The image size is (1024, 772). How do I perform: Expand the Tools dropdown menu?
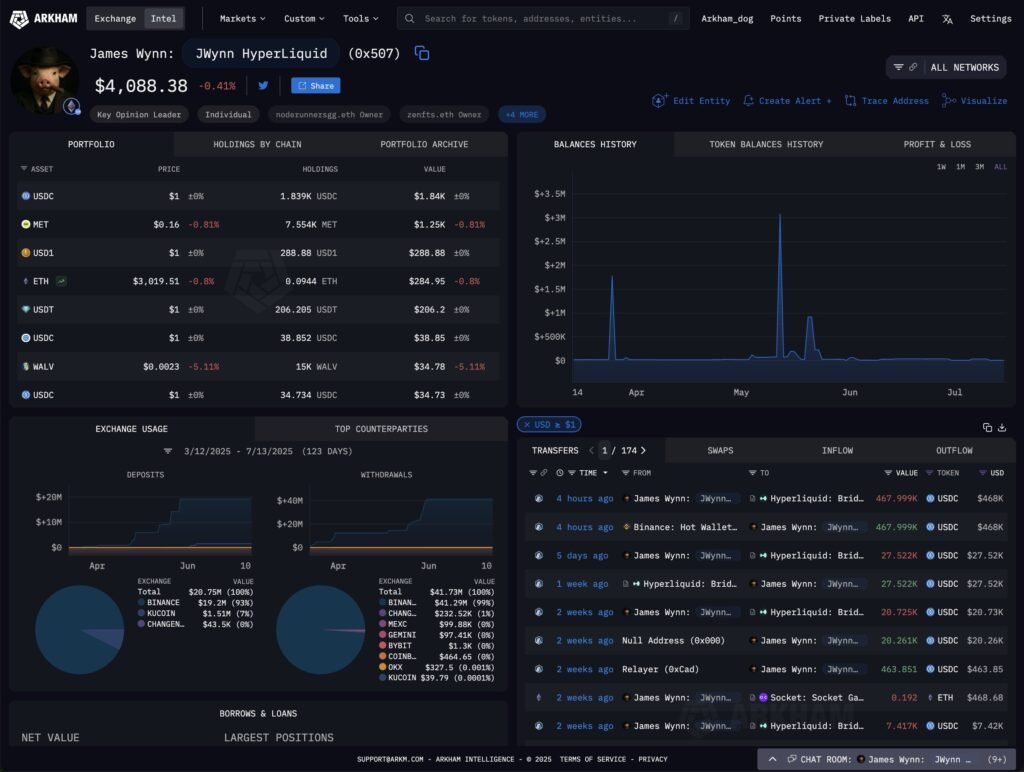coord(360,19)
